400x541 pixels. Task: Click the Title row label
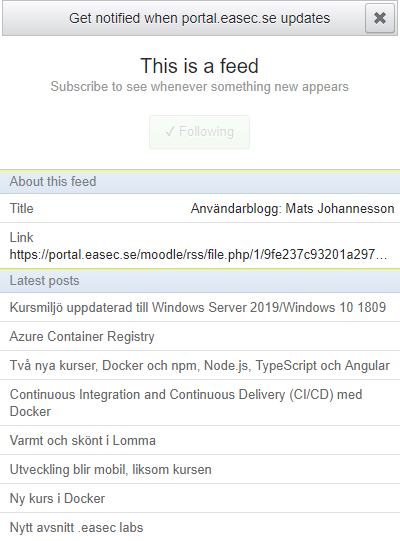(21, 208)
